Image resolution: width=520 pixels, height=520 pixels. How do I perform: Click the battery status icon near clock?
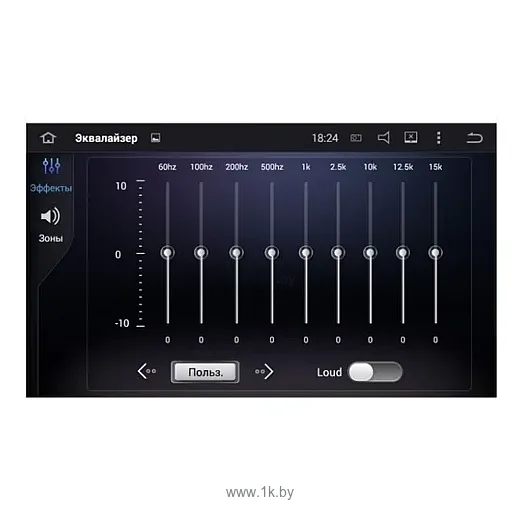(356, 138)
